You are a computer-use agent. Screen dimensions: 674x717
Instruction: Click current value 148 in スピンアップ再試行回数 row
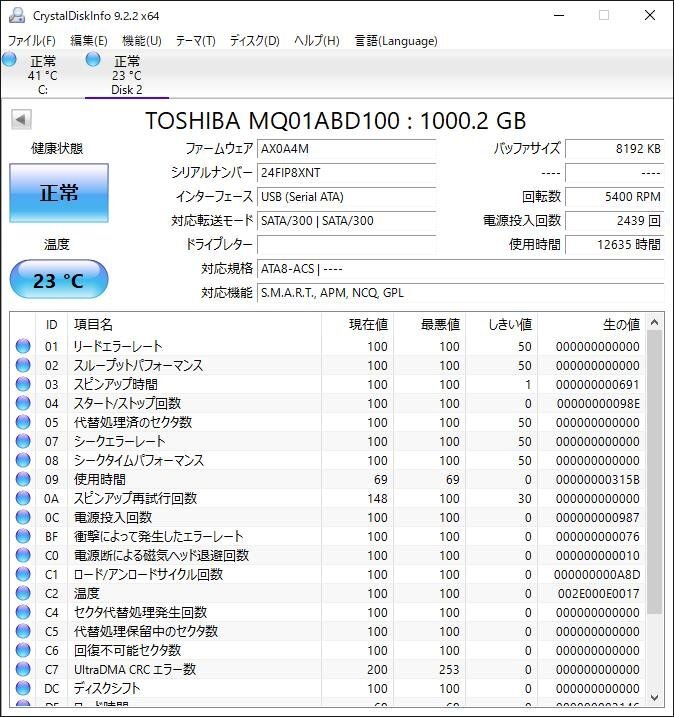[377, 498]
